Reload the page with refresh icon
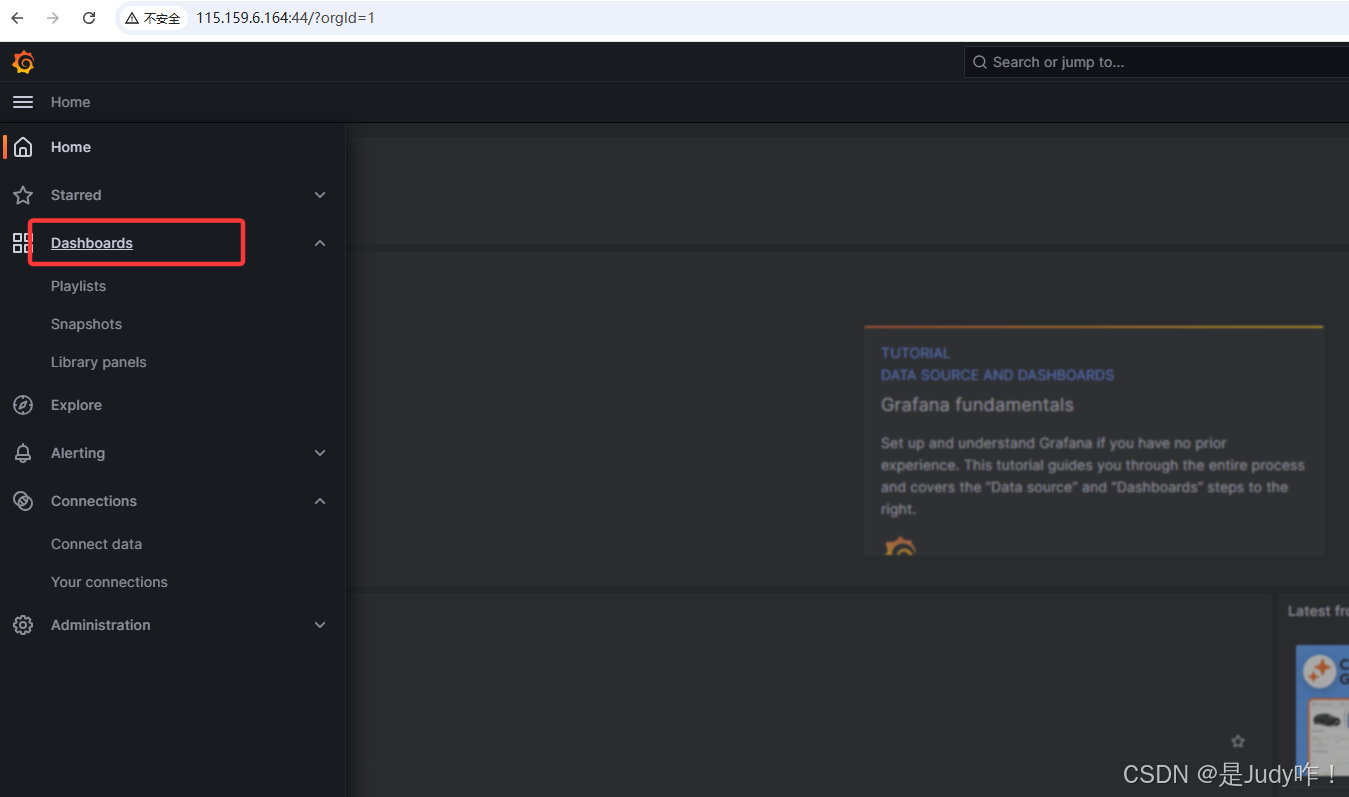 coord(89,18)
